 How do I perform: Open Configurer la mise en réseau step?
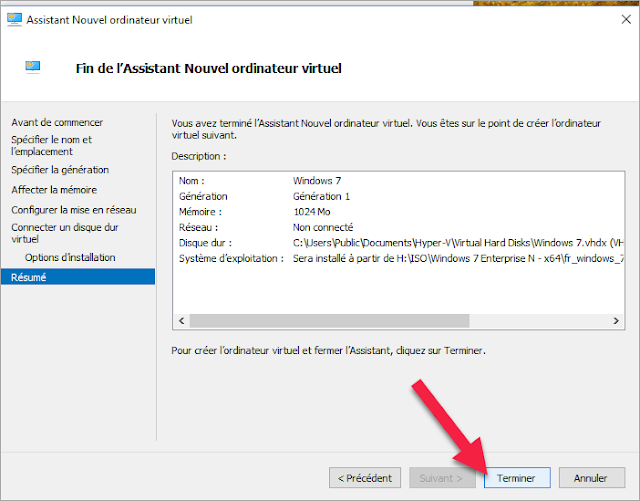click(74, 210)
